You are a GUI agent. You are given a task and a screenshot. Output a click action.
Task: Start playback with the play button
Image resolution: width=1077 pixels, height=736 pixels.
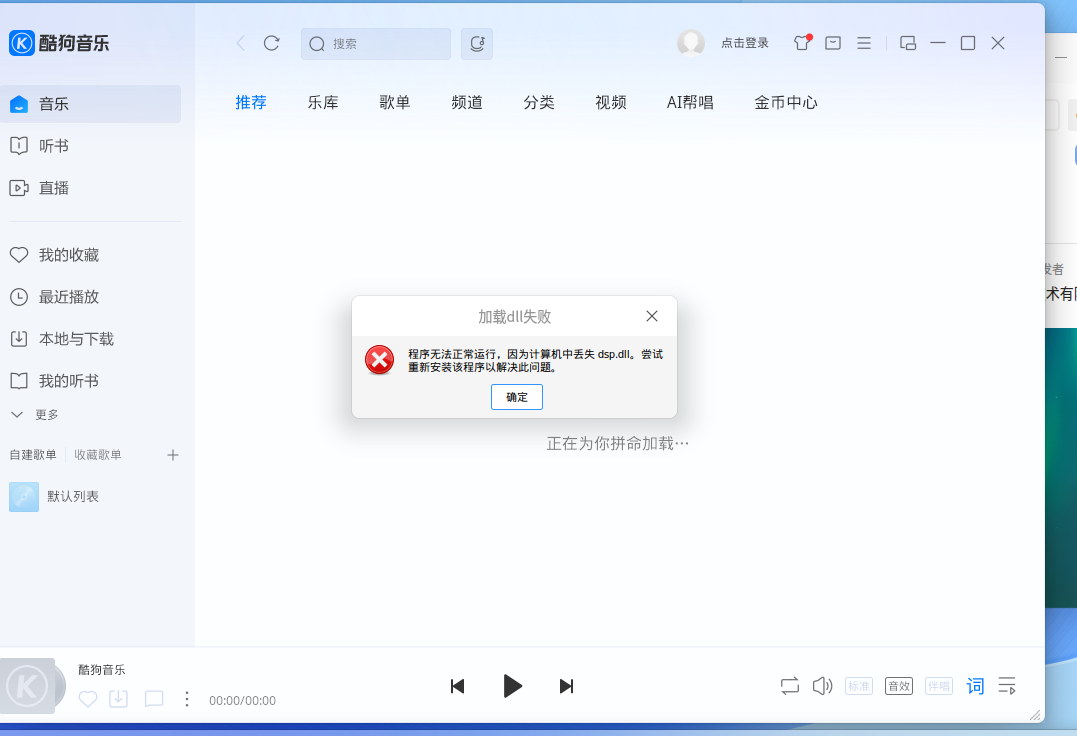click(x=512, y=686)
